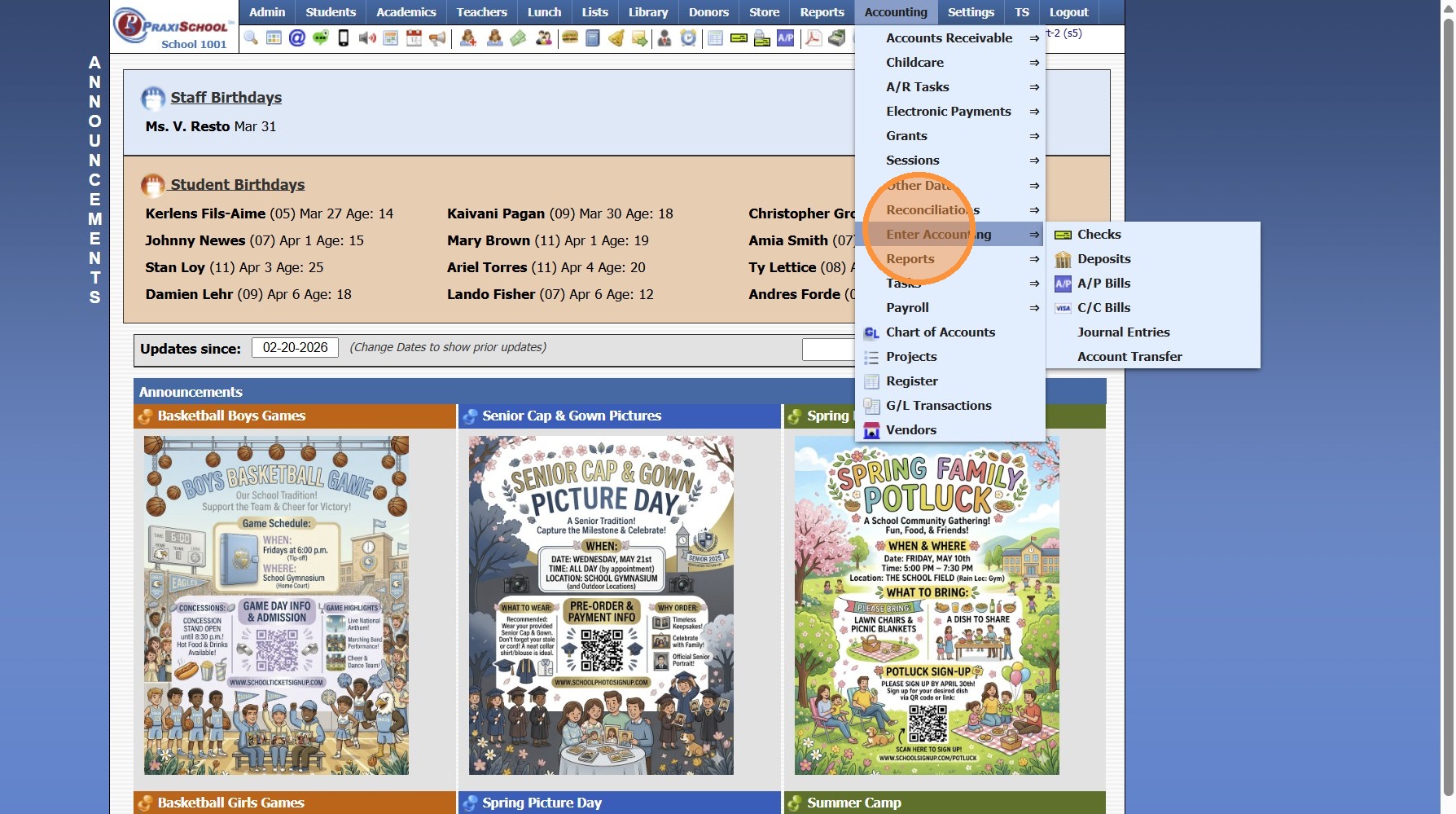The width and height of the screenshot is (1456, 814).
Task: Click the green chat bubble icon
Action: pos(321,37)
